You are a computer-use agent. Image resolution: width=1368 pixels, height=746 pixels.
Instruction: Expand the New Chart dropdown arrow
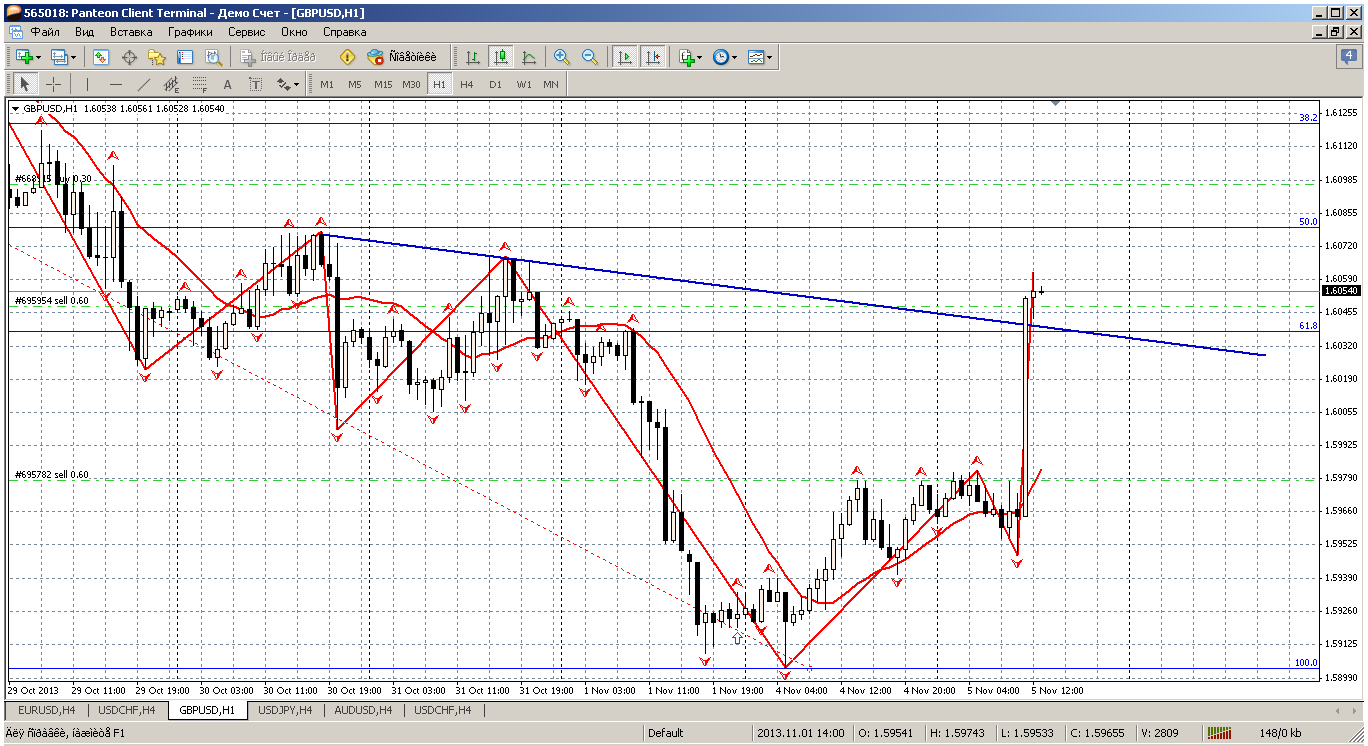(38, 58)
